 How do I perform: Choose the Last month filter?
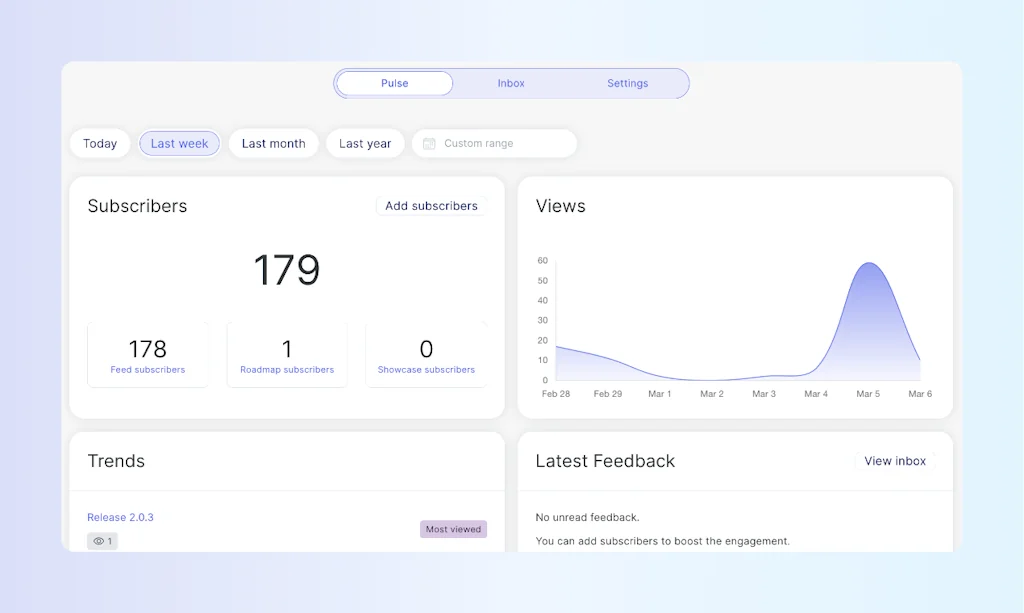click(x=273, y=144)
